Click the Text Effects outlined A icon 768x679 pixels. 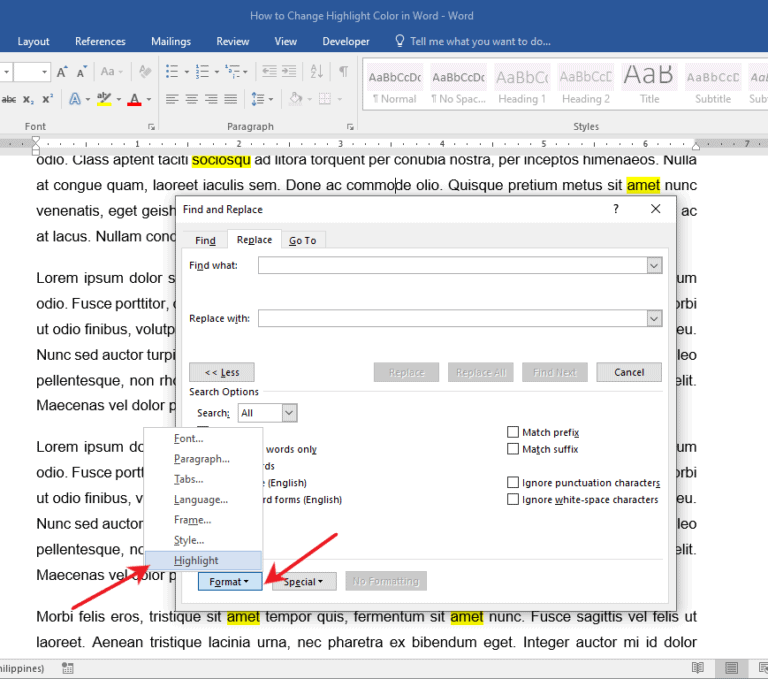(x=75, y=99)
